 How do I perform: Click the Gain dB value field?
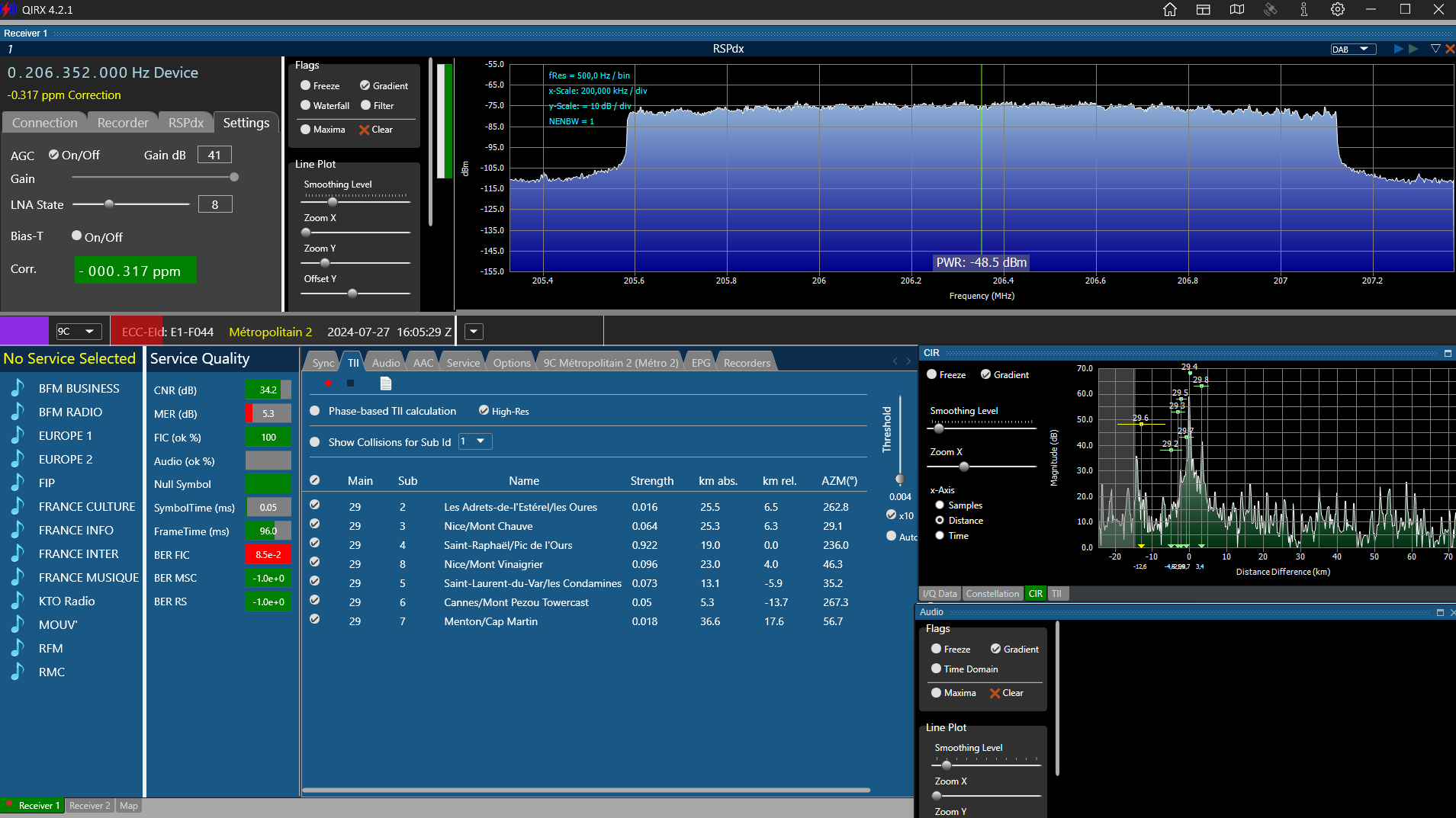click(x=214, y=155)
